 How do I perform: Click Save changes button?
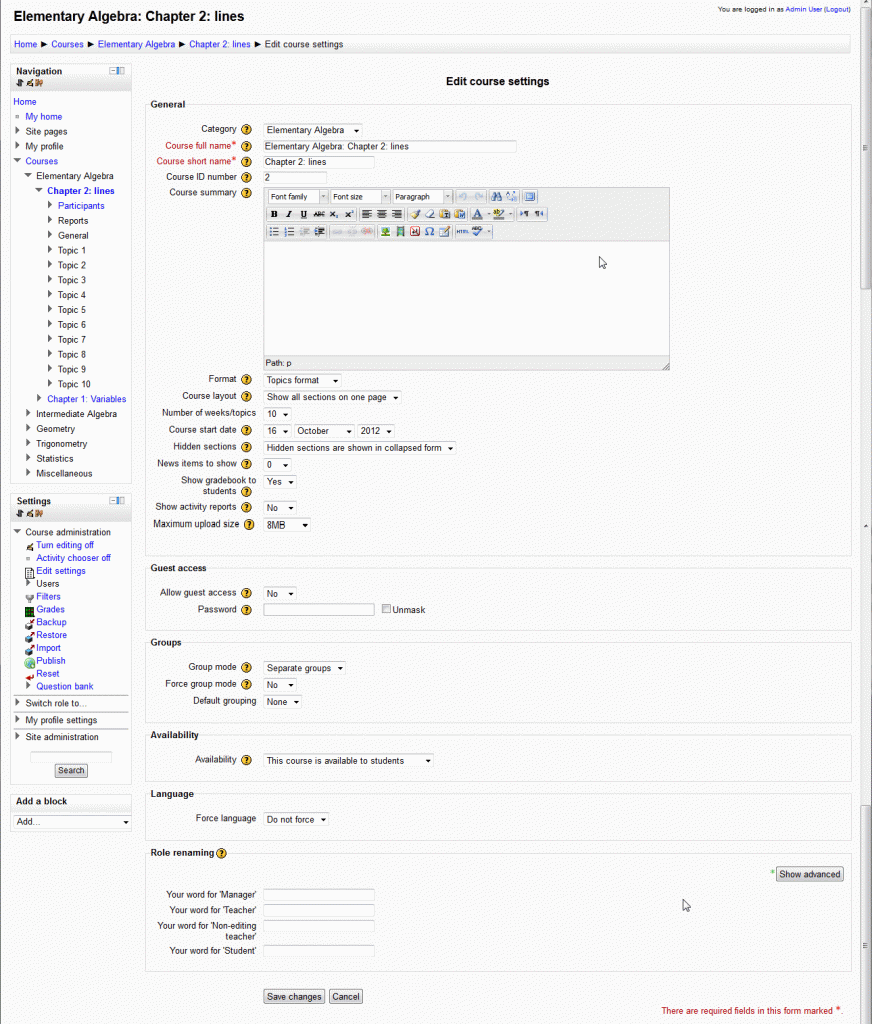tap(295, 997)
